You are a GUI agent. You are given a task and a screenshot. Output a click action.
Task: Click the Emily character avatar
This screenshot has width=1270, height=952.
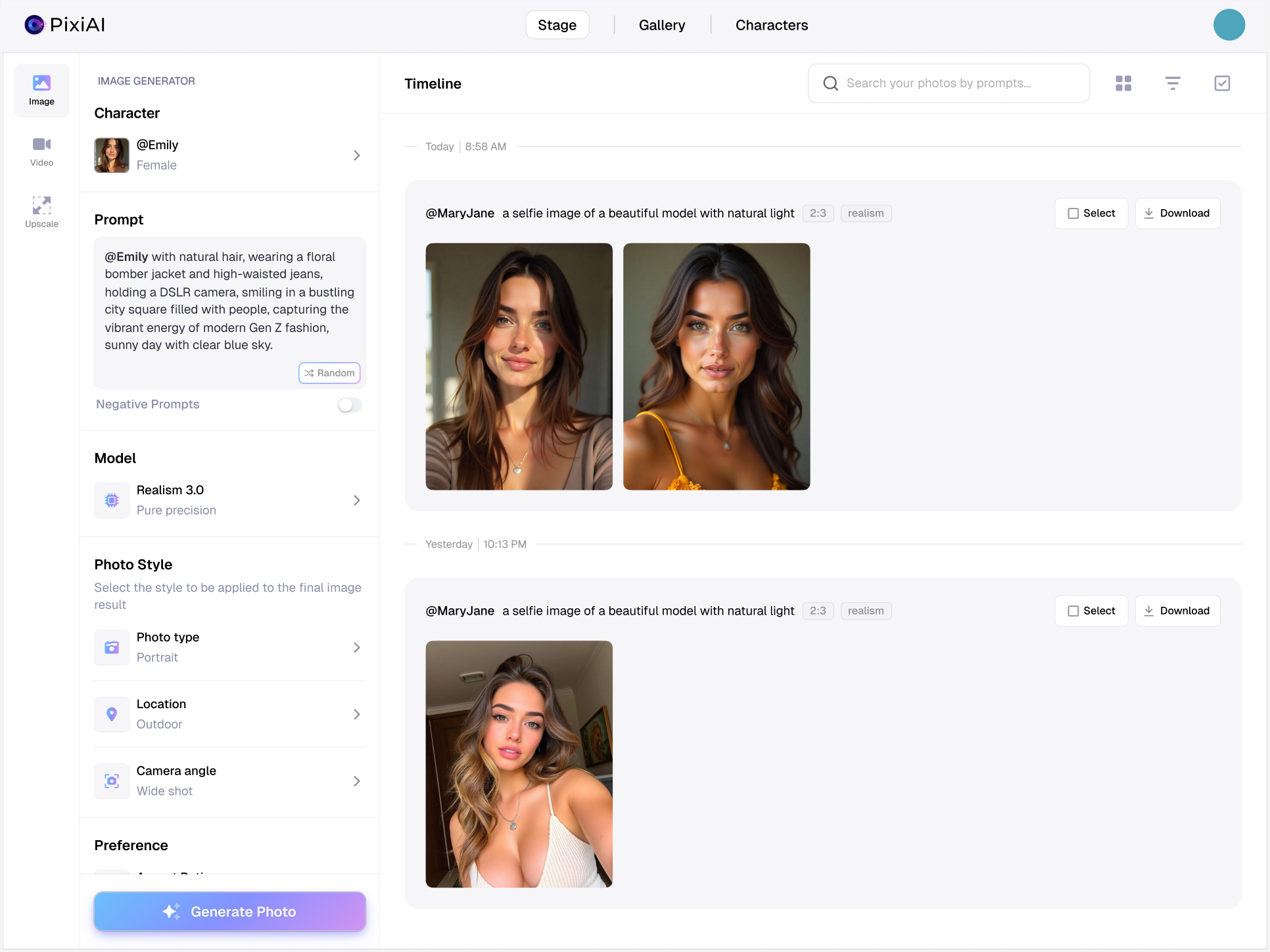point(112,155)
